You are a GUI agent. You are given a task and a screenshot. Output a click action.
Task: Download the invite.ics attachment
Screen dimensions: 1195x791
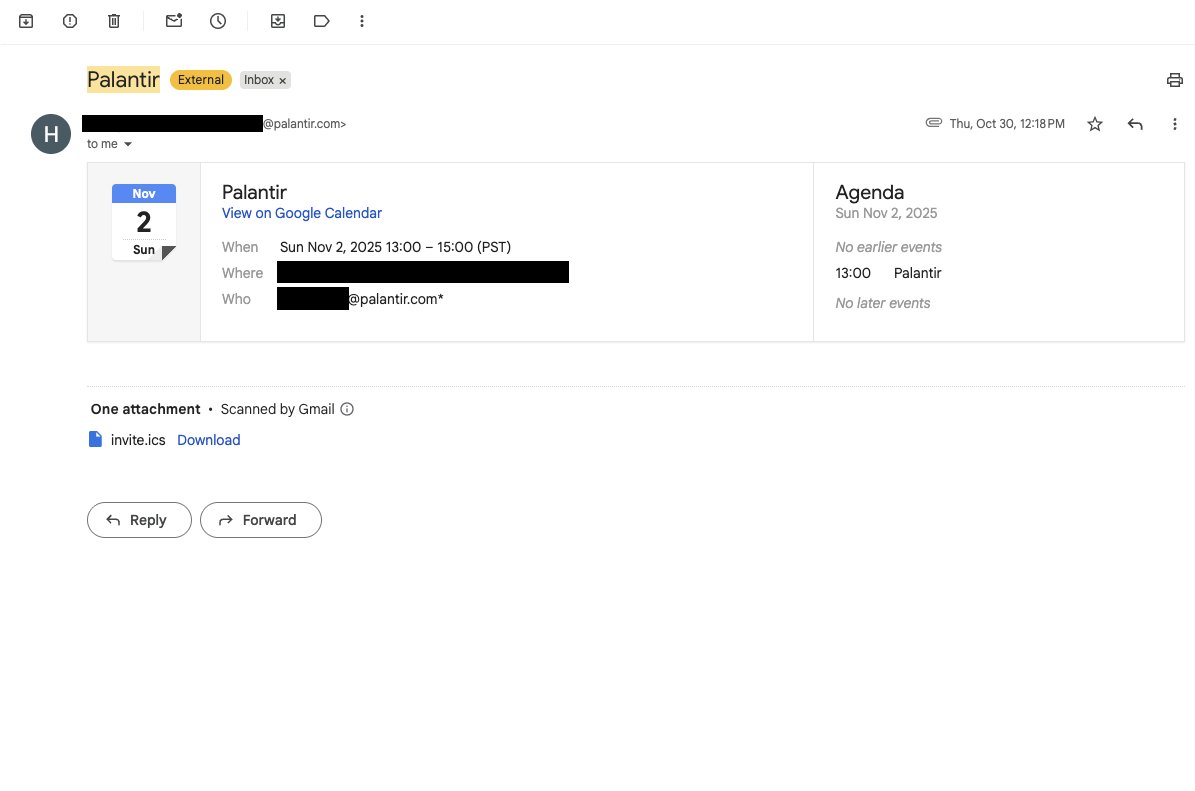(209, 440)
